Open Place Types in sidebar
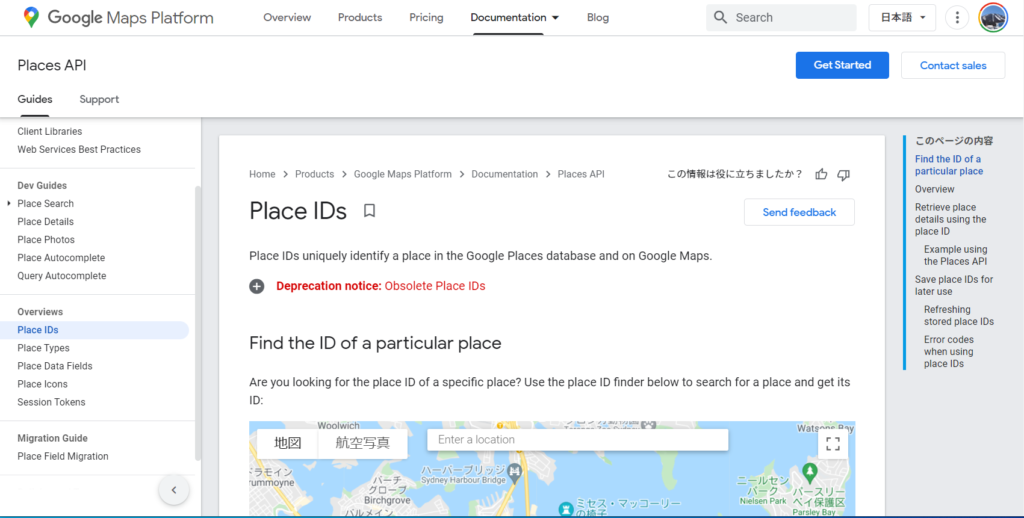 click(x=43, y=348)
